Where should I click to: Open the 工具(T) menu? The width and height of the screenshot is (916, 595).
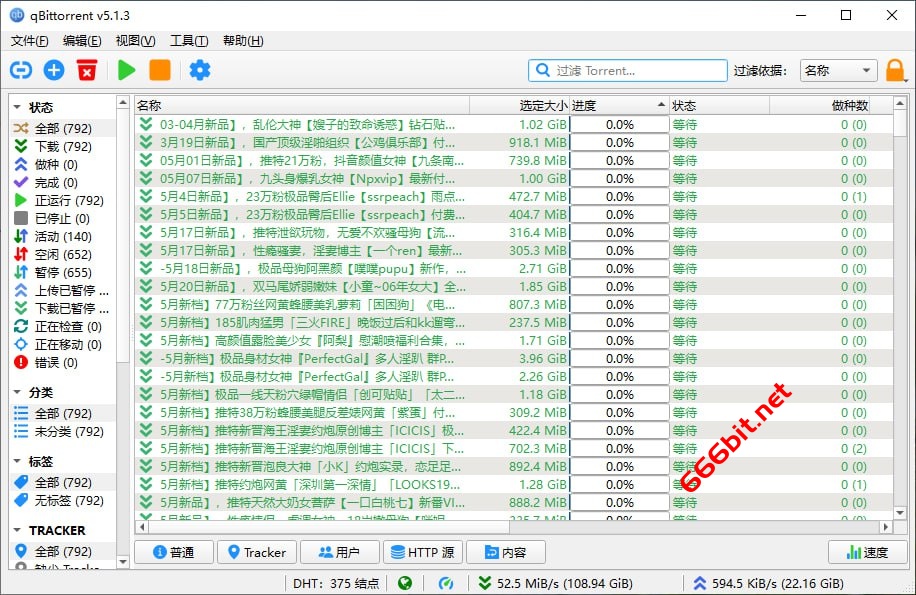(x=189, y=41)
